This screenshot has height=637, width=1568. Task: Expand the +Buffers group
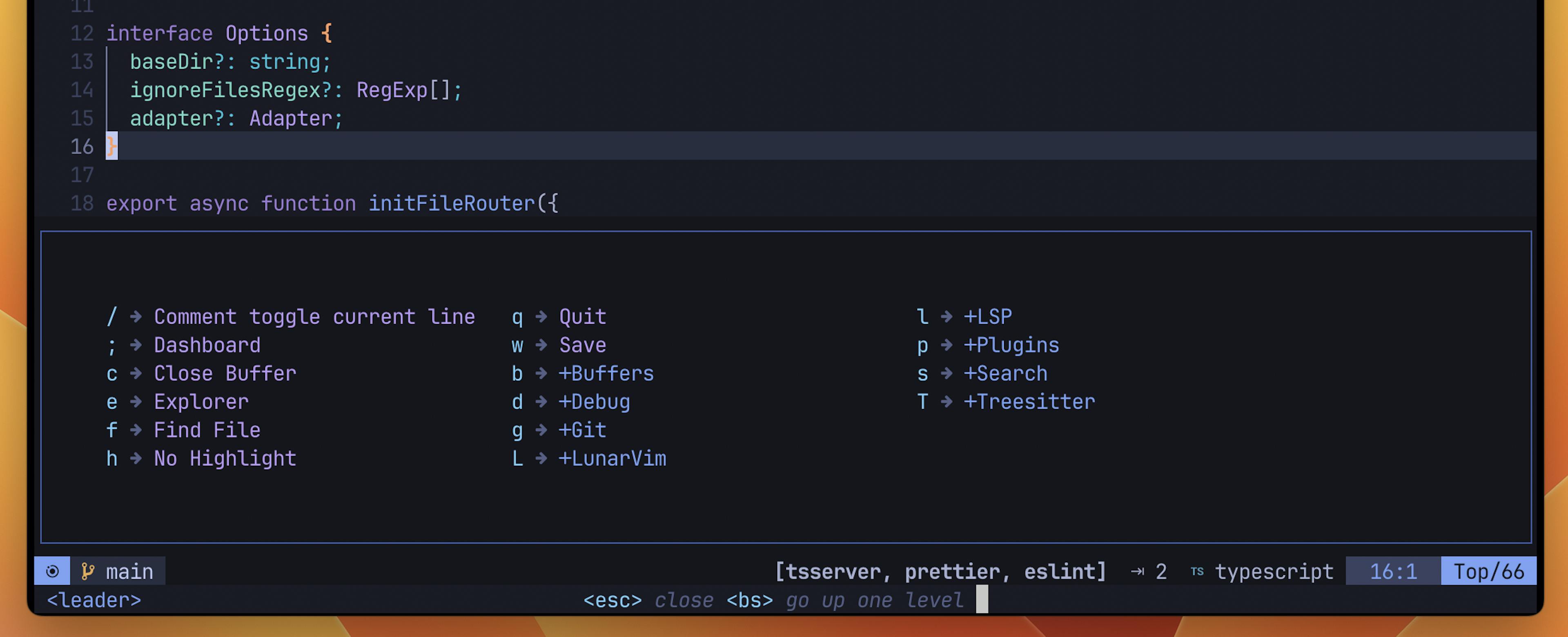coord(606,373)
